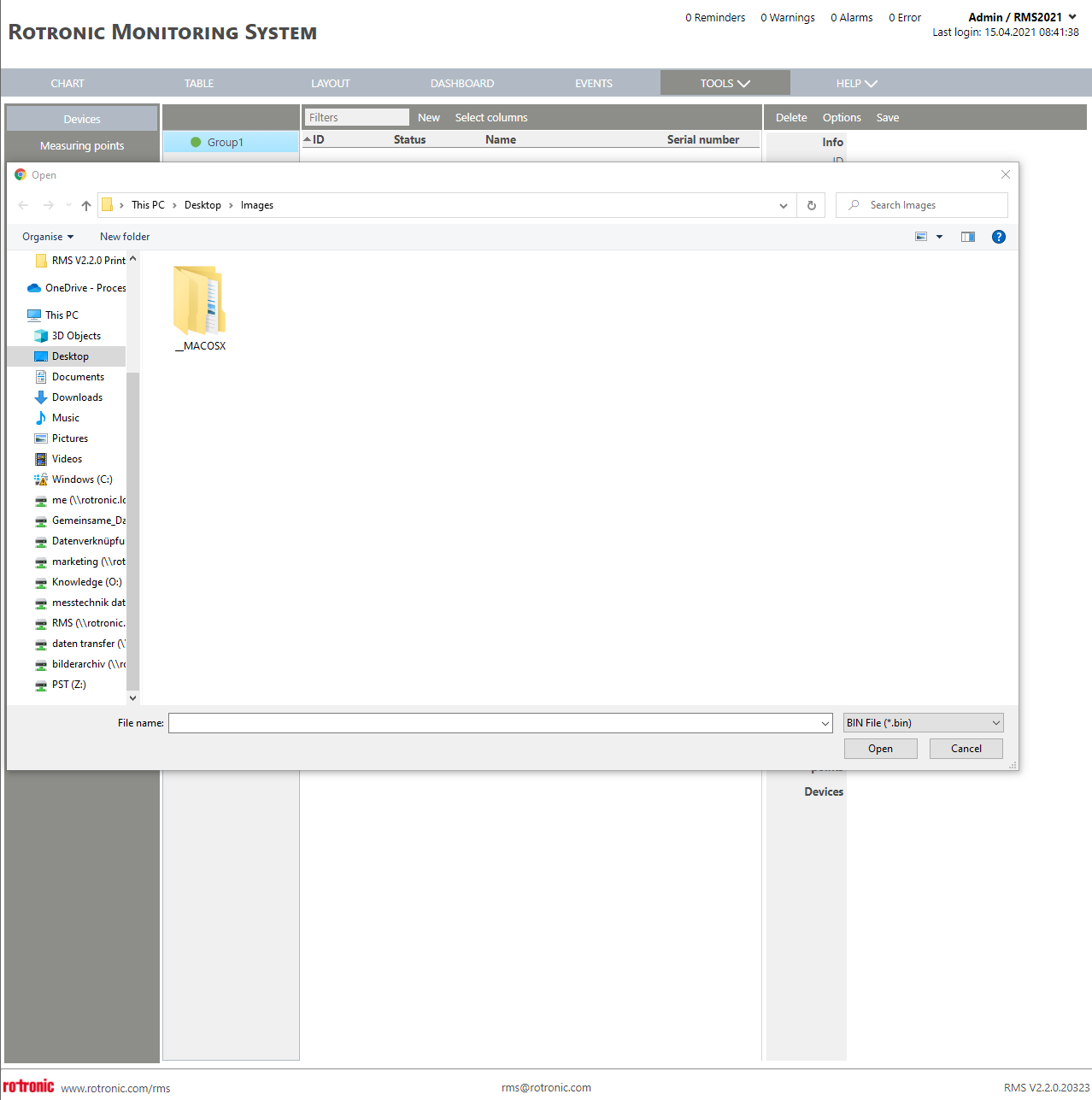Image resolution: width=1092 pixels, height=1100 pixels.
Task: Select 3D Objects in navigation tree
Action: click(x=76, y=336)
